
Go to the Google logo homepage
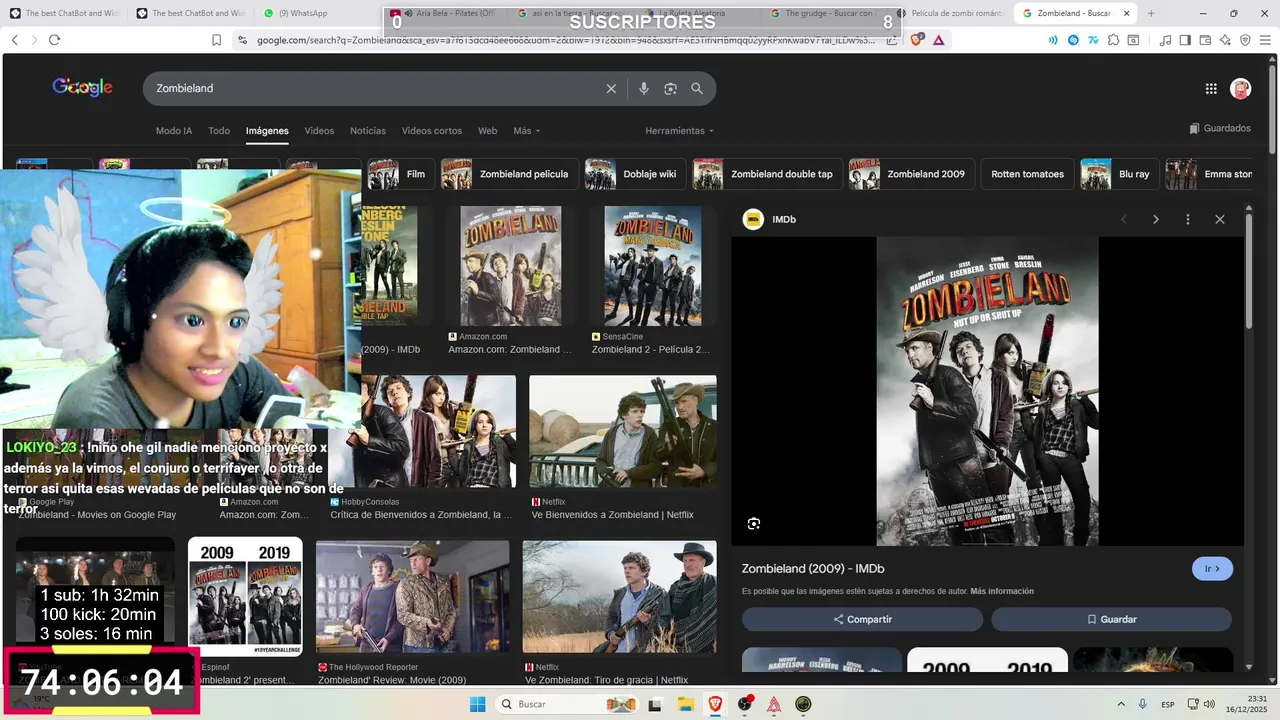pyautogui.click(x=82, y=88)
